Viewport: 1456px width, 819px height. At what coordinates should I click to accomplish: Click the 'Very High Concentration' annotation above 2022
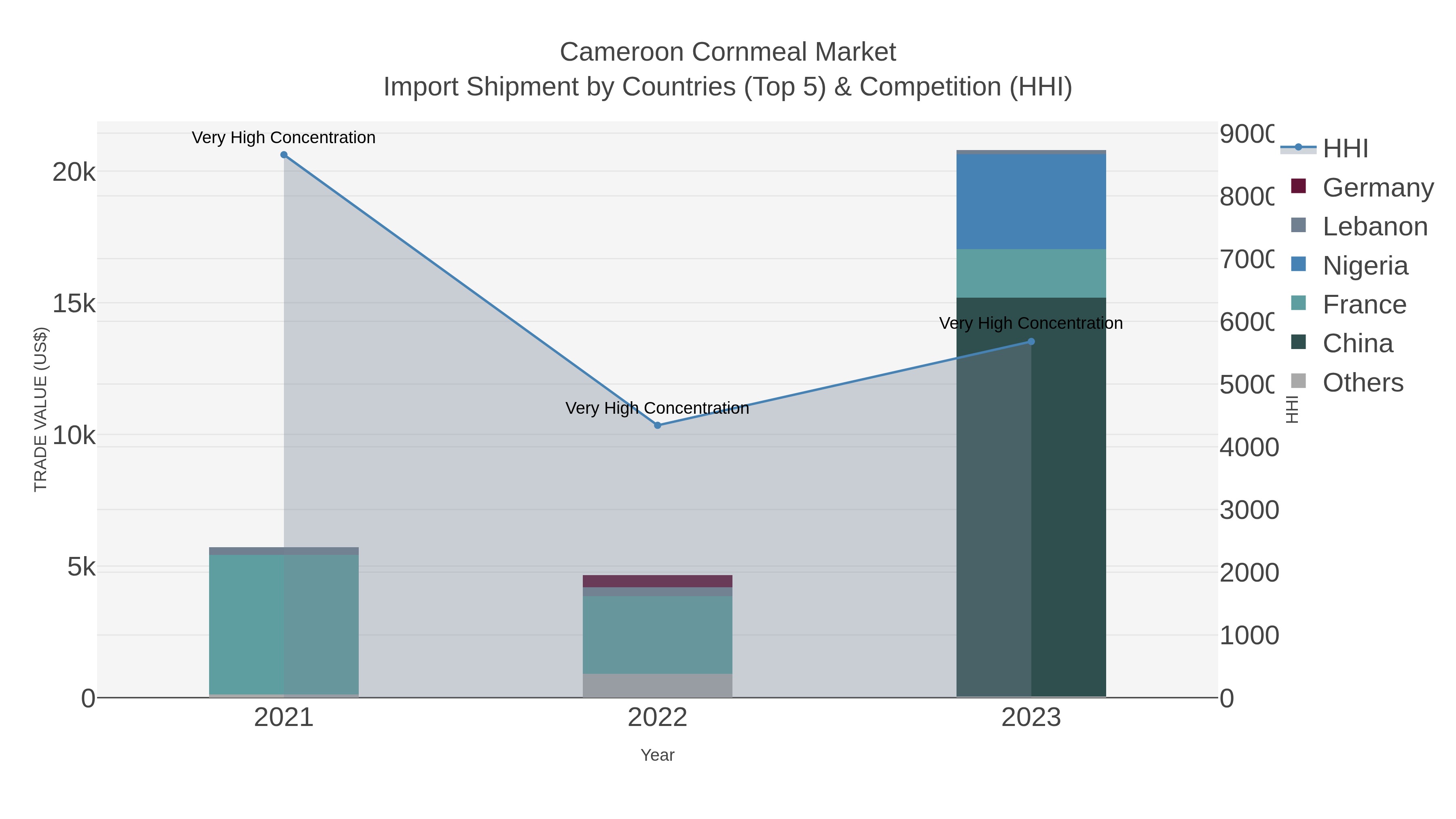tap(657, 408)
